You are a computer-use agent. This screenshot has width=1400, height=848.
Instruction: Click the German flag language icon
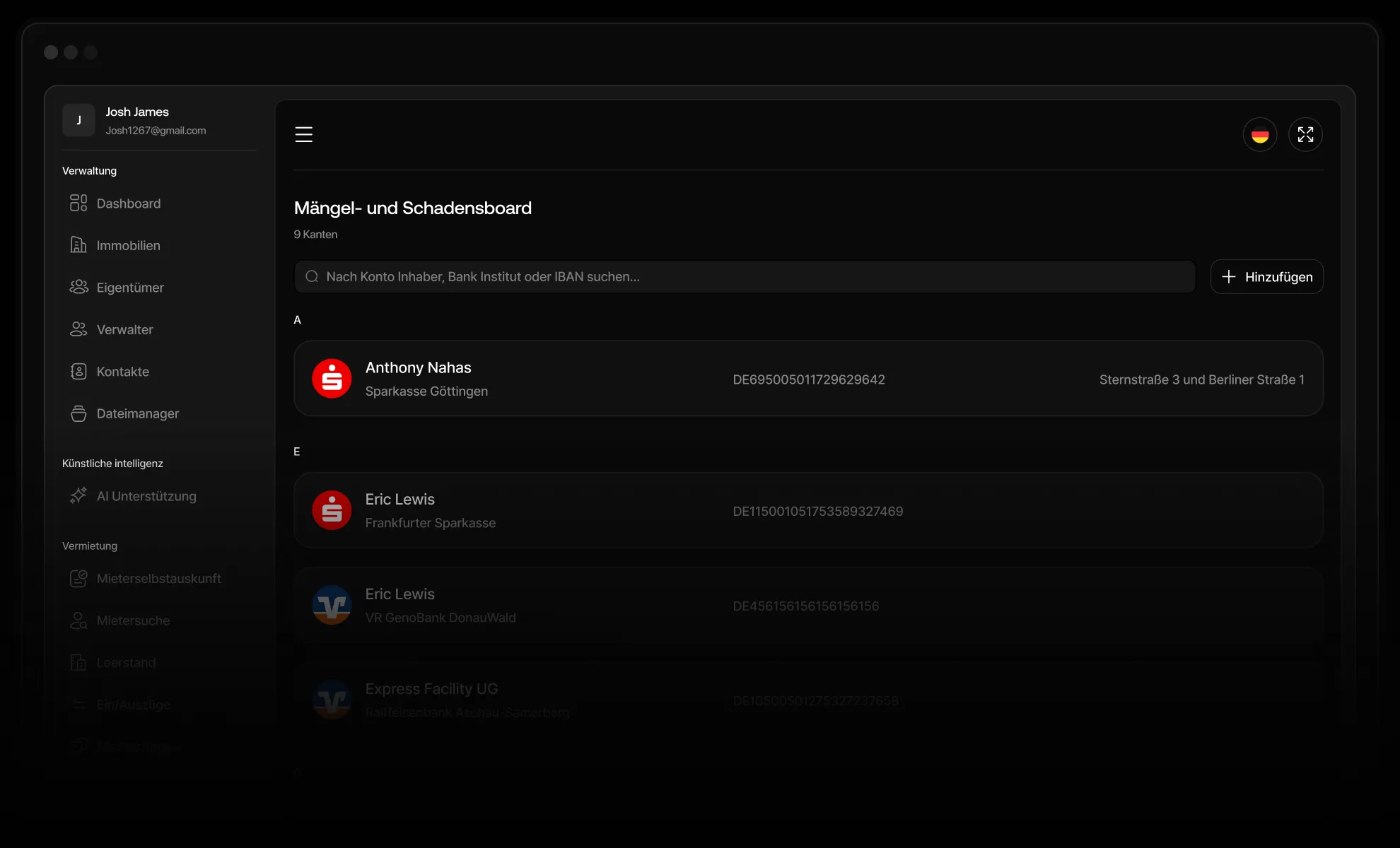(1259, 134)
